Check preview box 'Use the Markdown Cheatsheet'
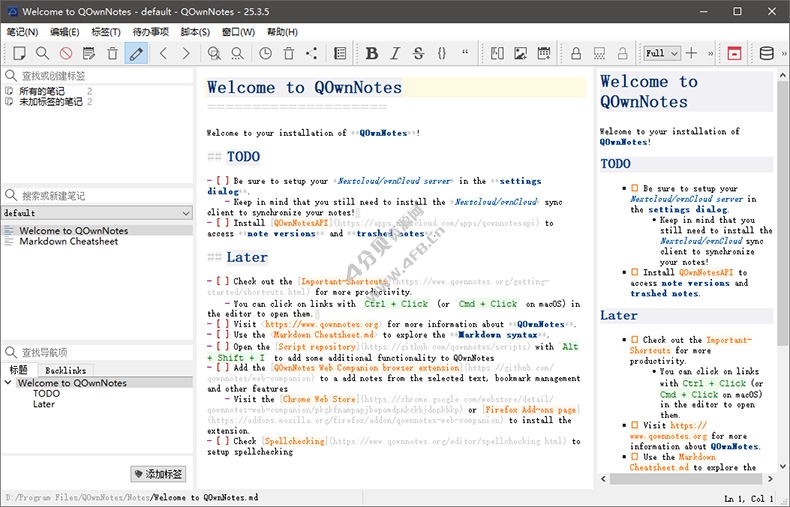790x507 pixels. coord(635,457)
